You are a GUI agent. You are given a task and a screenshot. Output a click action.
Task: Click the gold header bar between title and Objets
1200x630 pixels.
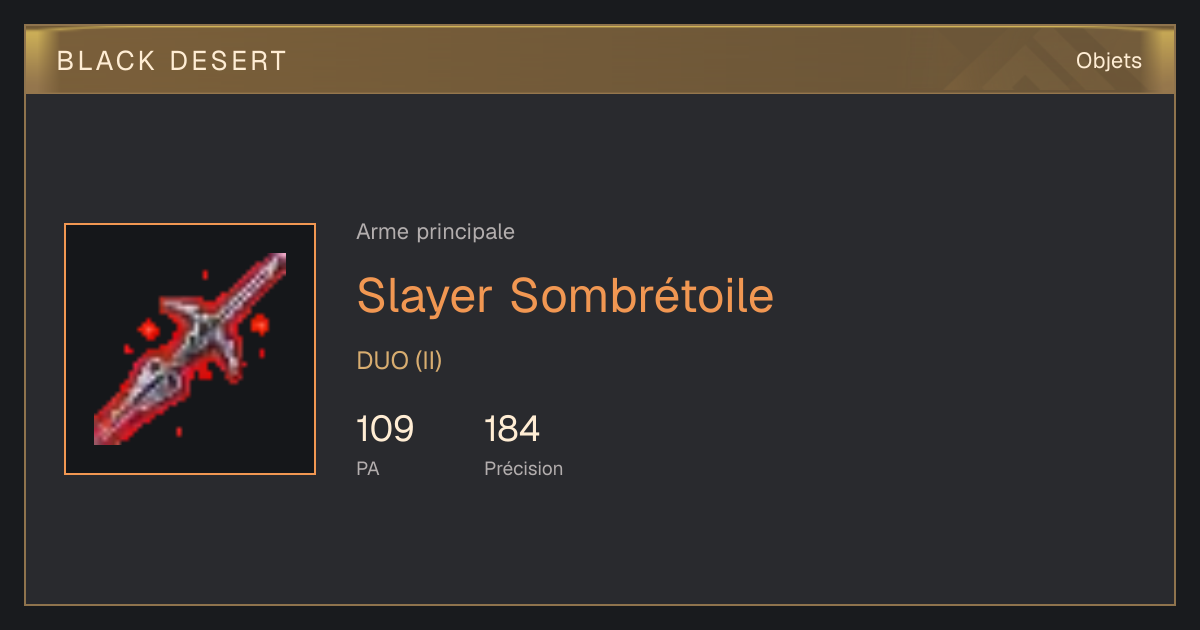(x=680, y=61)
